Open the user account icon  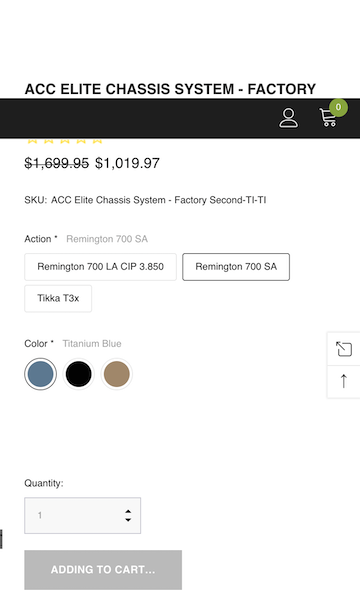[289, 118]
